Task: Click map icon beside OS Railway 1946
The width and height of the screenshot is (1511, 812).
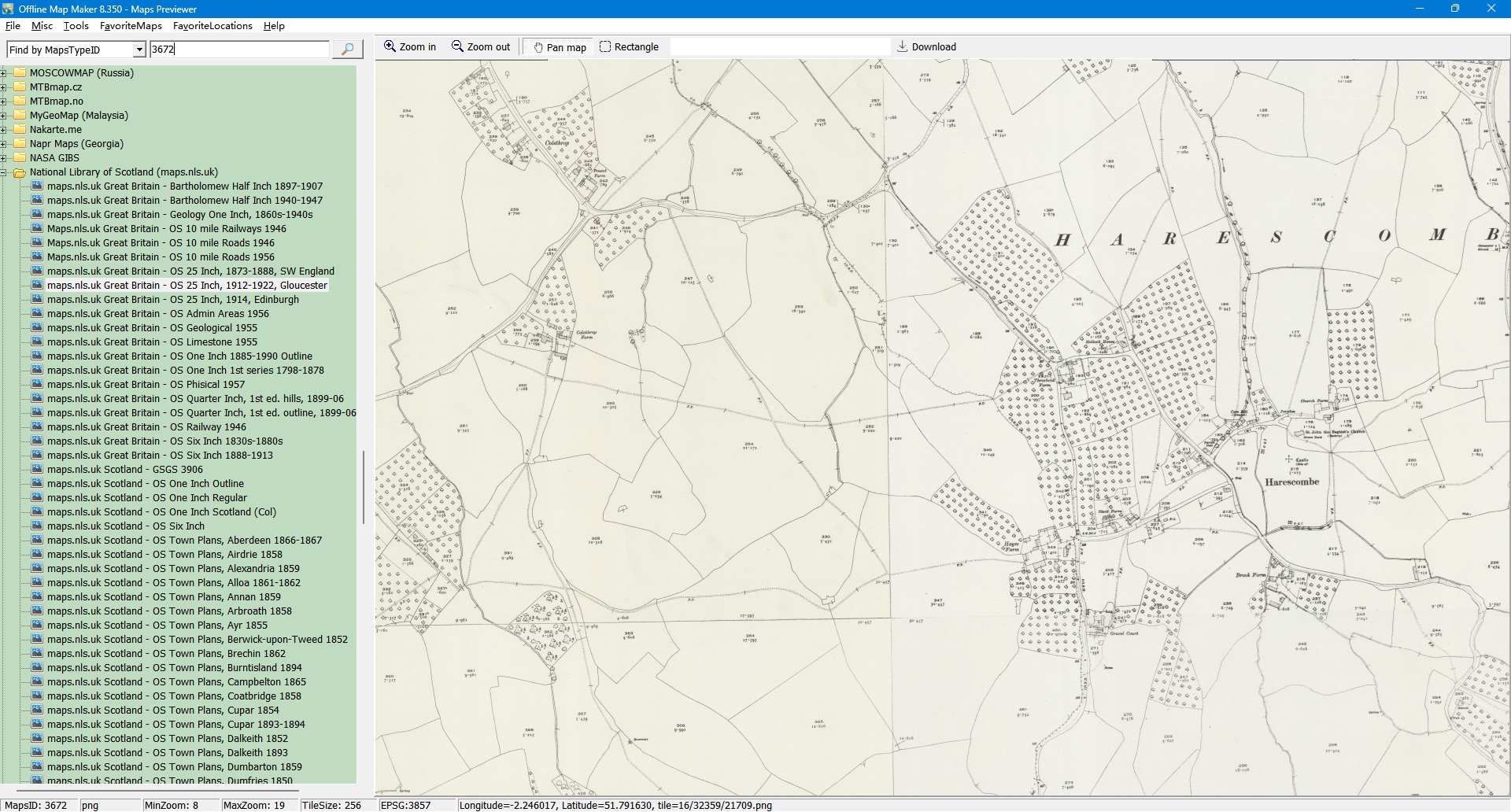Action: (x=37, y=427)
